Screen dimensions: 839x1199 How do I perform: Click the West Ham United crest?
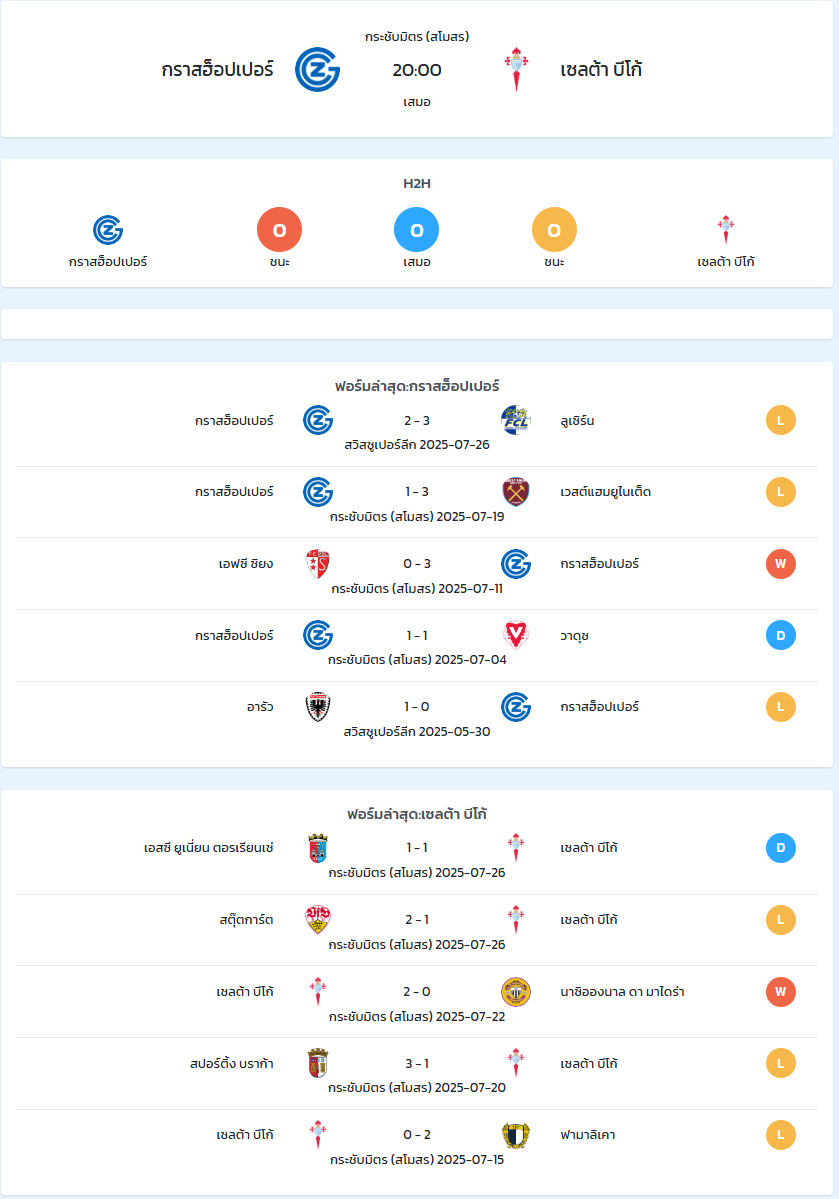tap(516, 492)
